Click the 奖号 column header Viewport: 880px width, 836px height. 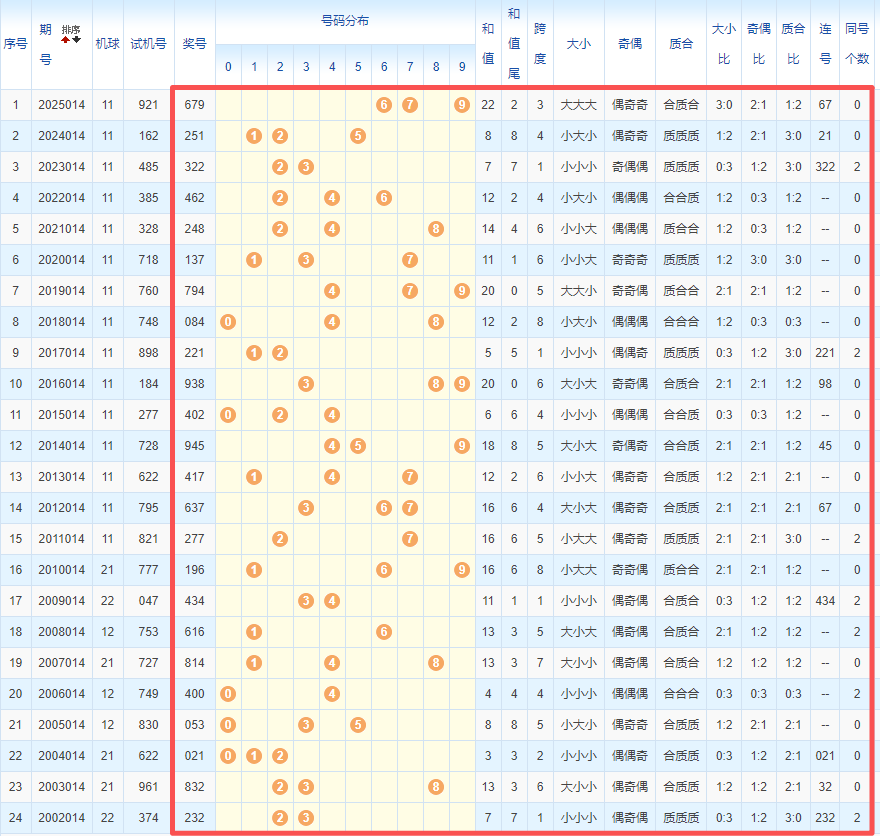(x=194, y=44)
